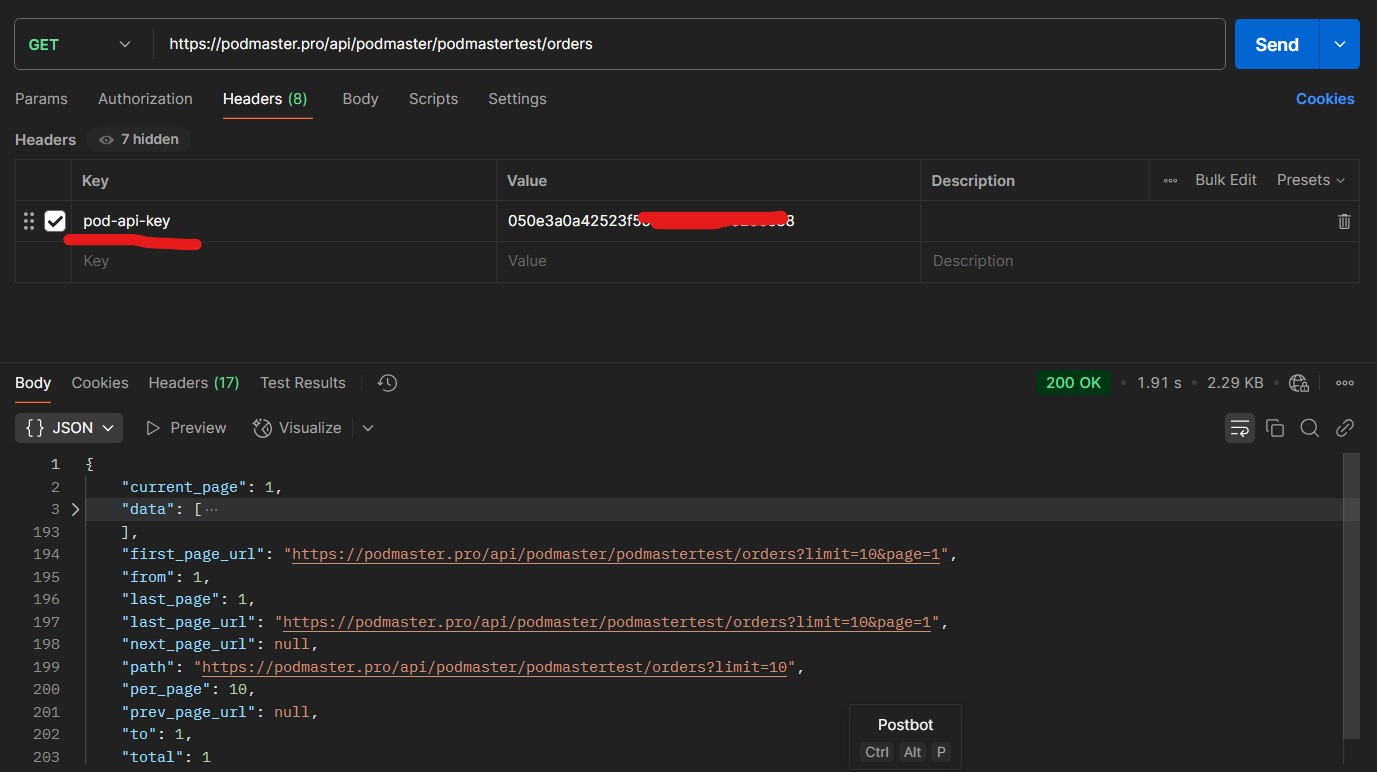The height and width of the screenshot is (772, 1377).
Task: Click the "current_page" line
Action: coord(202,487)
